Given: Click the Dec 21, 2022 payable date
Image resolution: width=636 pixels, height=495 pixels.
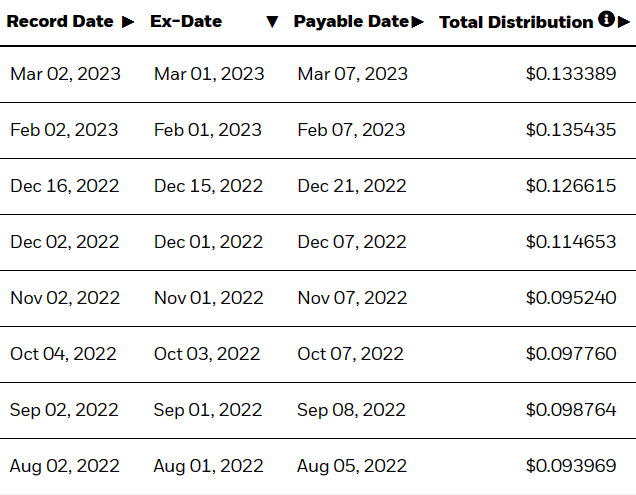Looking at the screenshot, I should click(x=352, y=186).
